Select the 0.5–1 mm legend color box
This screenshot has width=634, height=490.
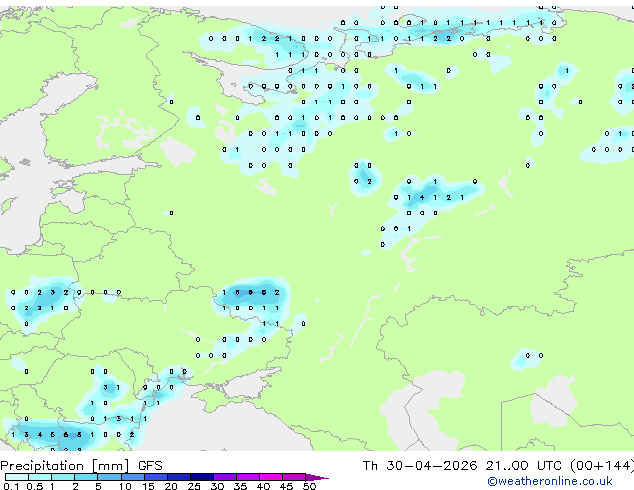pos(40,477)
